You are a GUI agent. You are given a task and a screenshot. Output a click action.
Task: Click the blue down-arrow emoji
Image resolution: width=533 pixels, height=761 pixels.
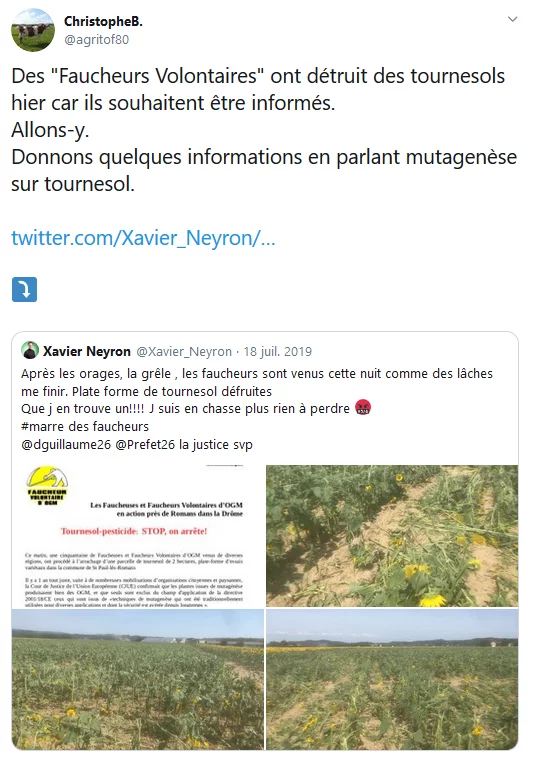(24, 289)
